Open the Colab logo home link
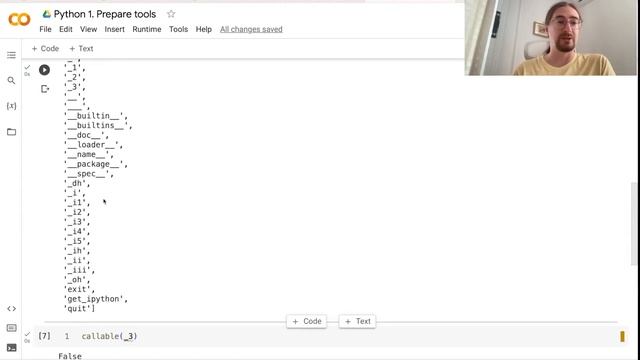This screenshot has height=360, width=640. pyautogui.click(x=19, y=19)
